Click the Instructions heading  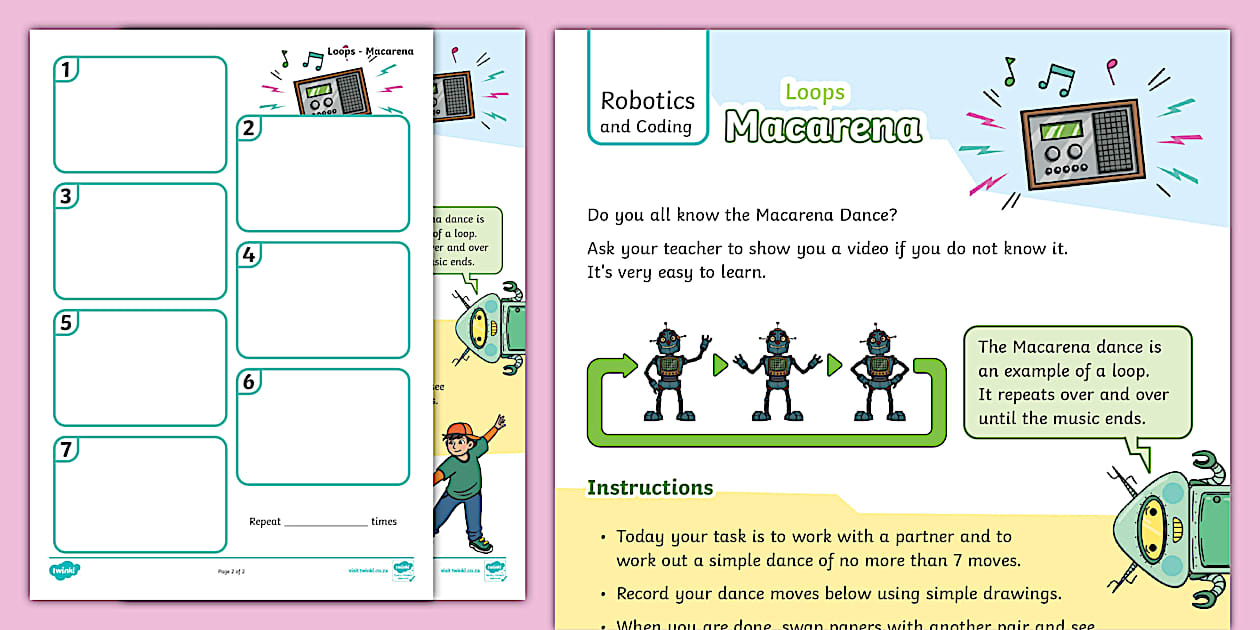coord(649,488)
